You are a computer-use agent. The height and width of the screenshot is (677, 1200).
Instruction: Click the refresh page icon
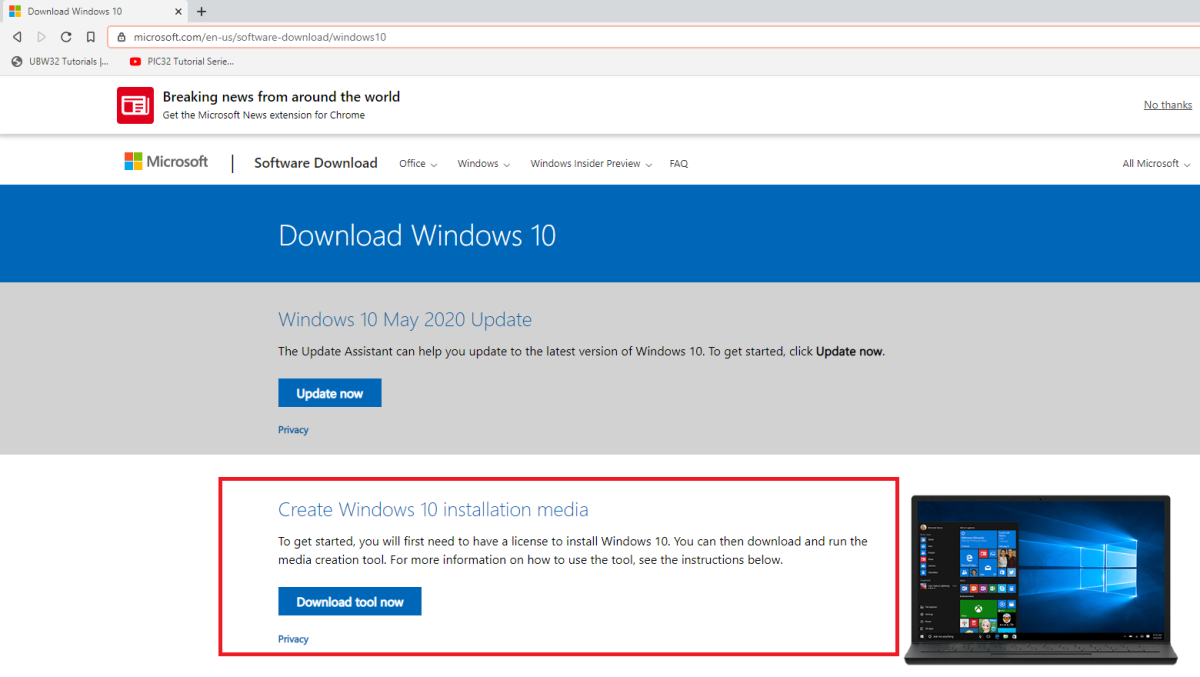pyautogui.click(x=65, y=35)
